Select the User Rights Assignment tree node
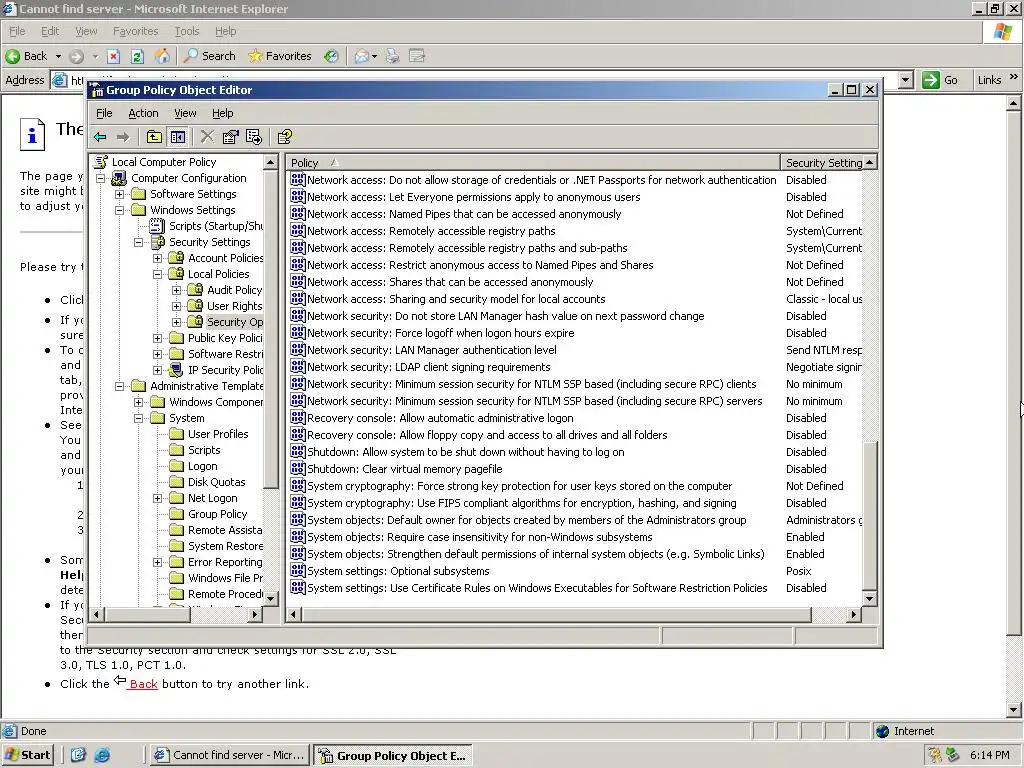1024x768 pixels. (234, 306)
